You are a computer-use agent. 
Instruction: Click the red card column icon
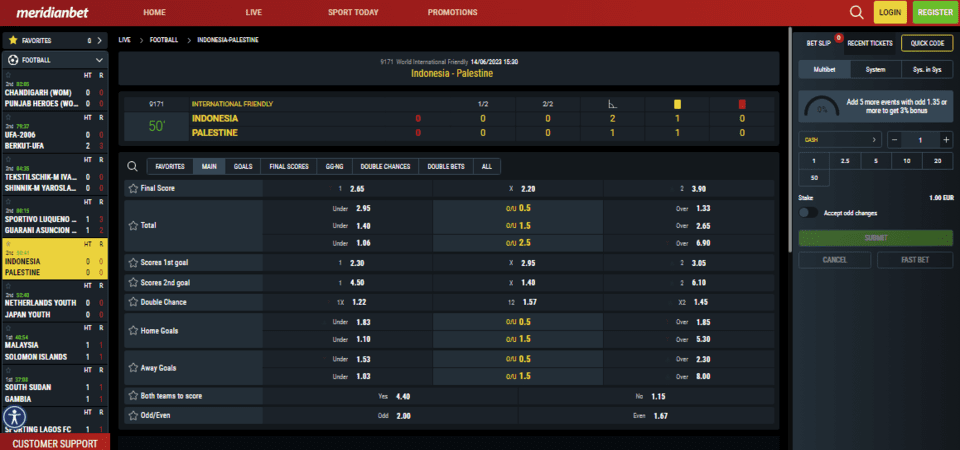tap(742, 105)
